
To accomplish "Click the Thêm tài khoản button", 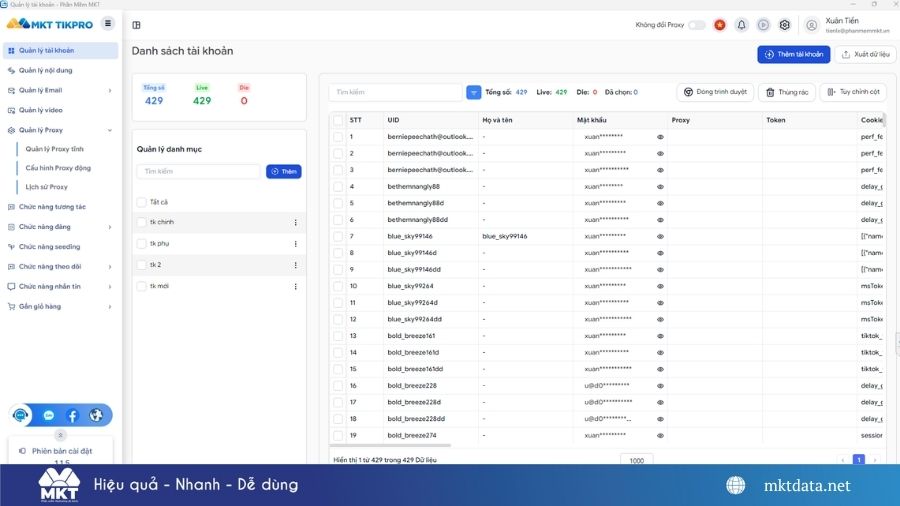I will [x=793, y=55].
